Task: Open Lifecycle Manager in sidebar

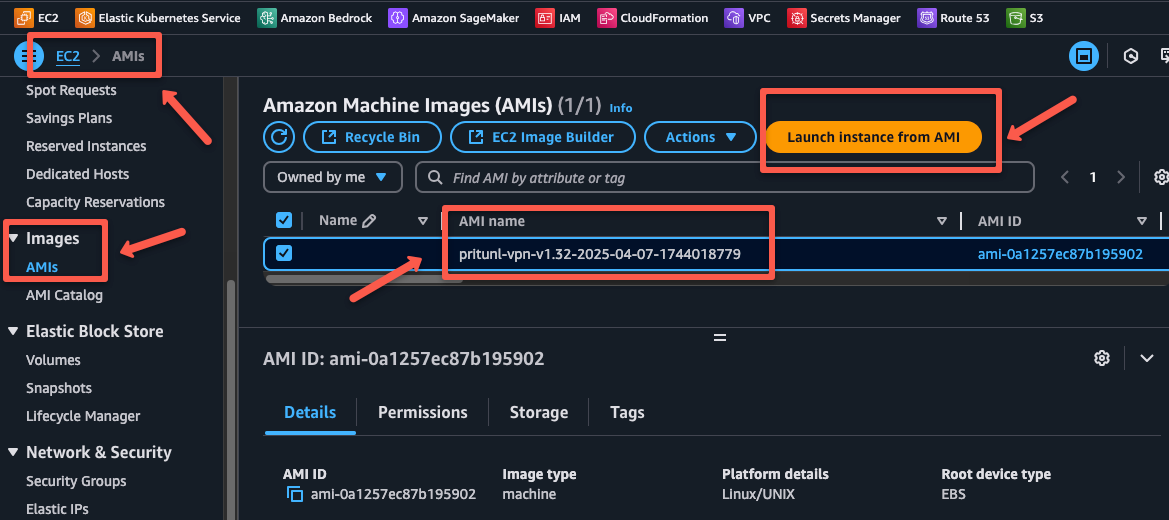Action: 83,416
